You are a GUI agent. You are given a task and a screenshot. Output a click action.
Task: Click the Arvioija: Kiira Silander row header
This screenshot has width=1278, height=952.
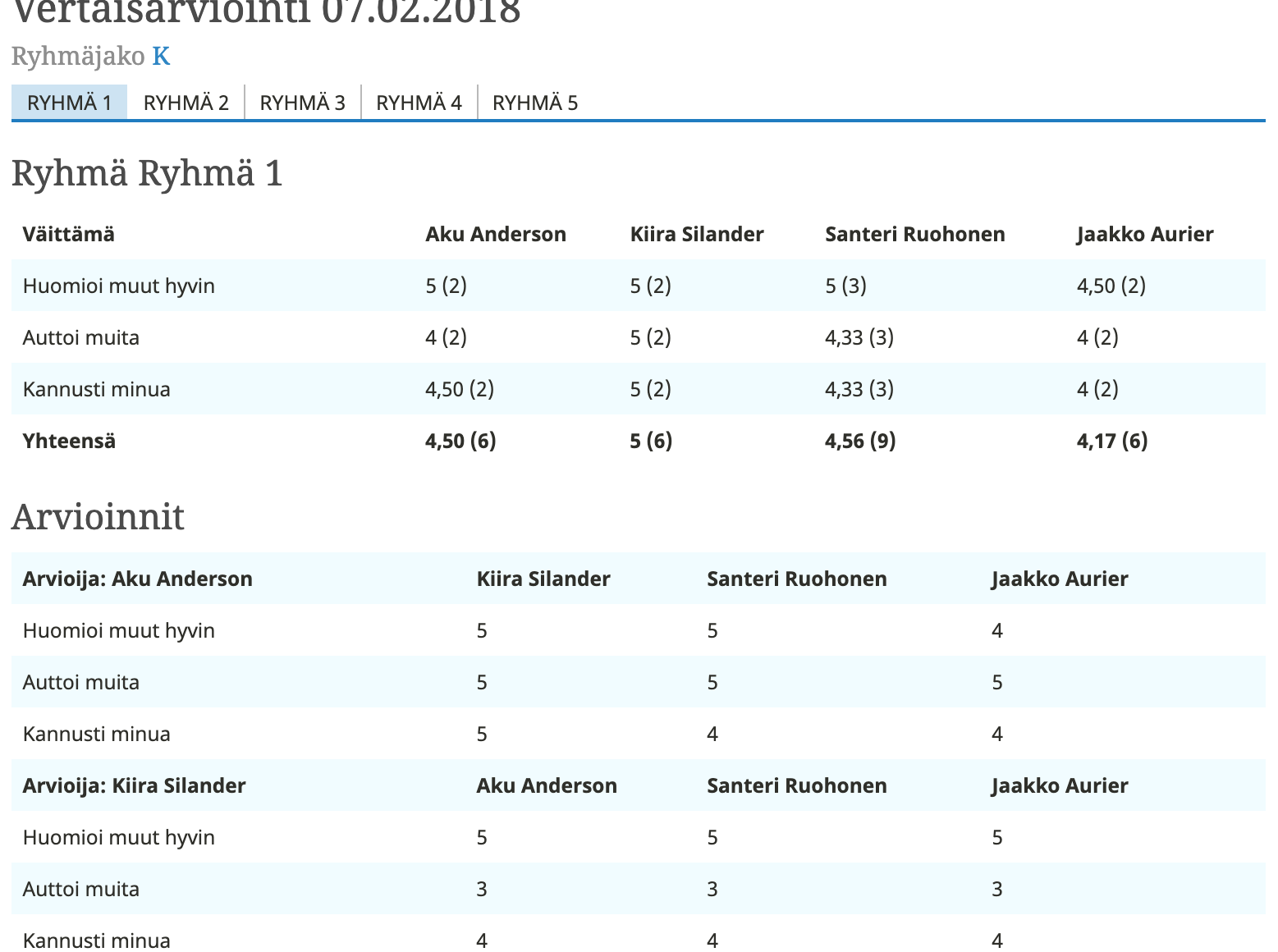pyautogui.click(x=134, y=785)
